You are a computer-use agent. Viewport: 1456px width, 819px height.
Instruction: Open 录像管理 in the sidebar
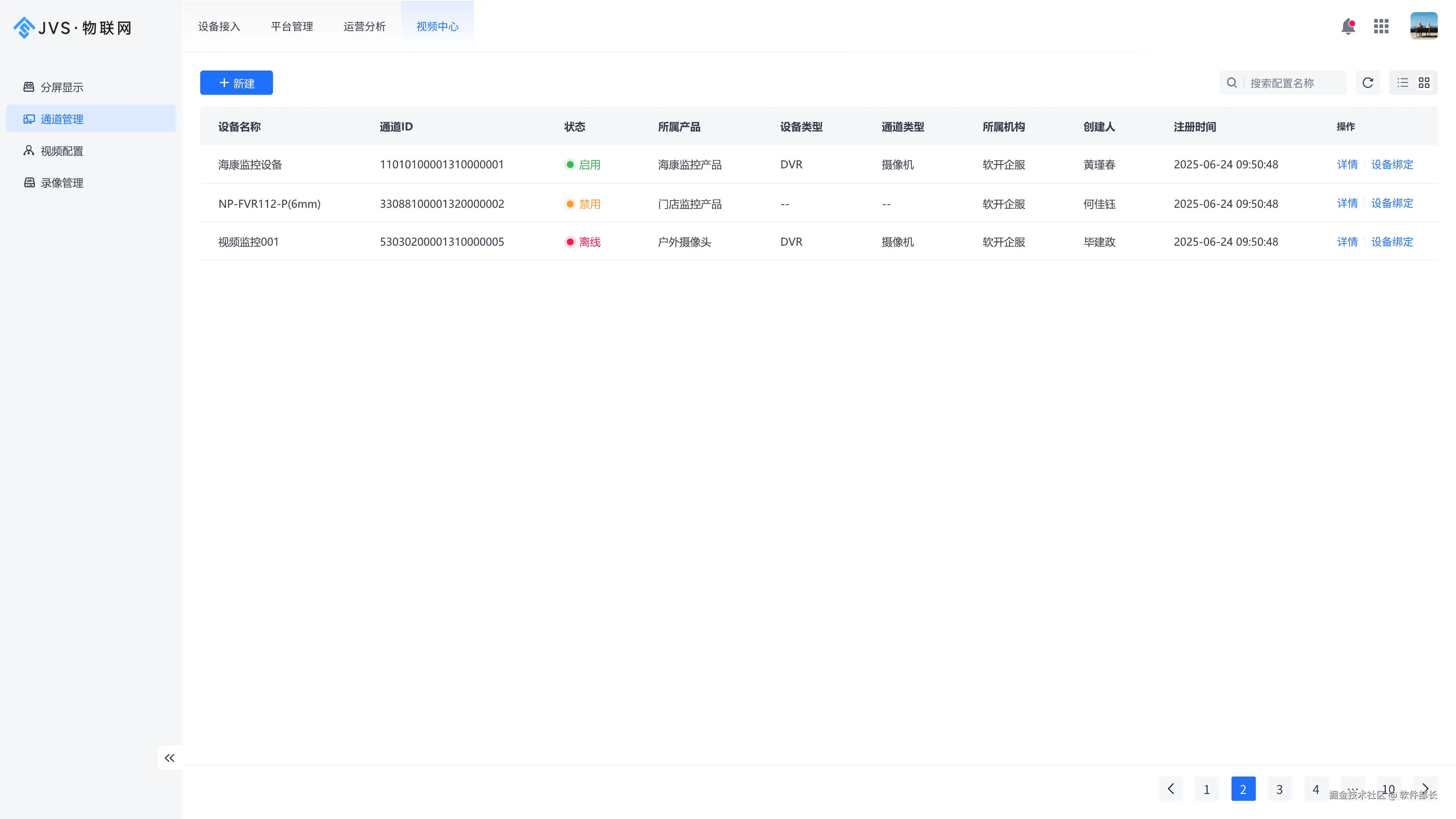coord(62,182)
